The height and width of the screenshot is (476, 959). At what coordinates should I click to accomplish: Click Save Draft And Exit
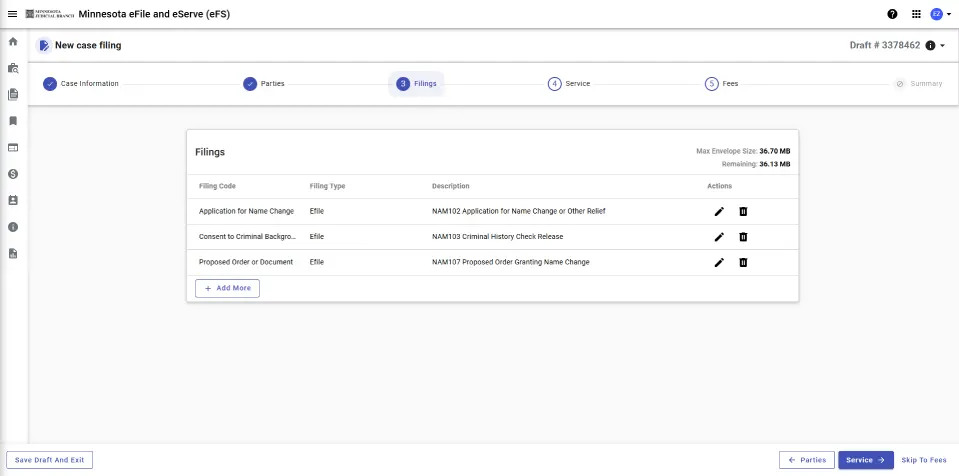point(50,460)
